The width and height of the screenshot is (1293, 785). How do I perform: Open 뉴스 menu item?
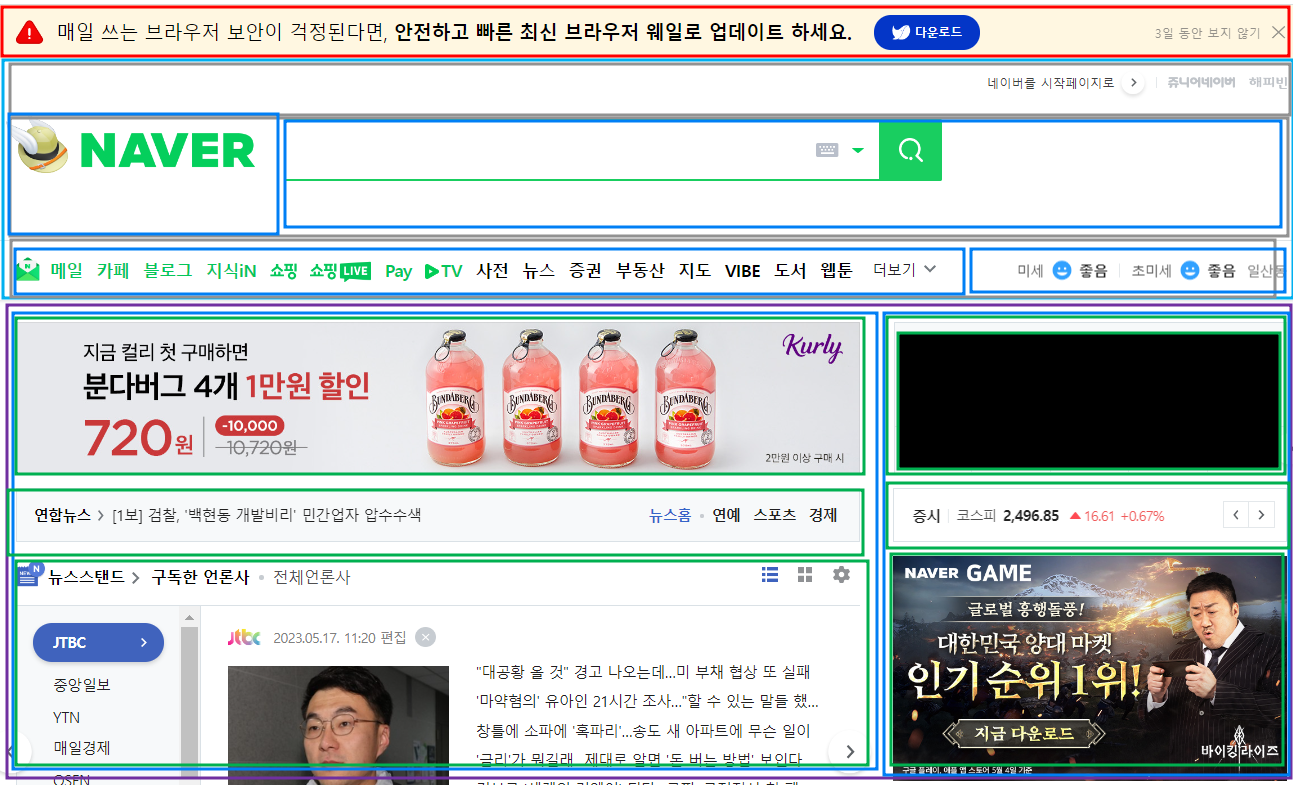pyautogui.click(x=539, y=270)
